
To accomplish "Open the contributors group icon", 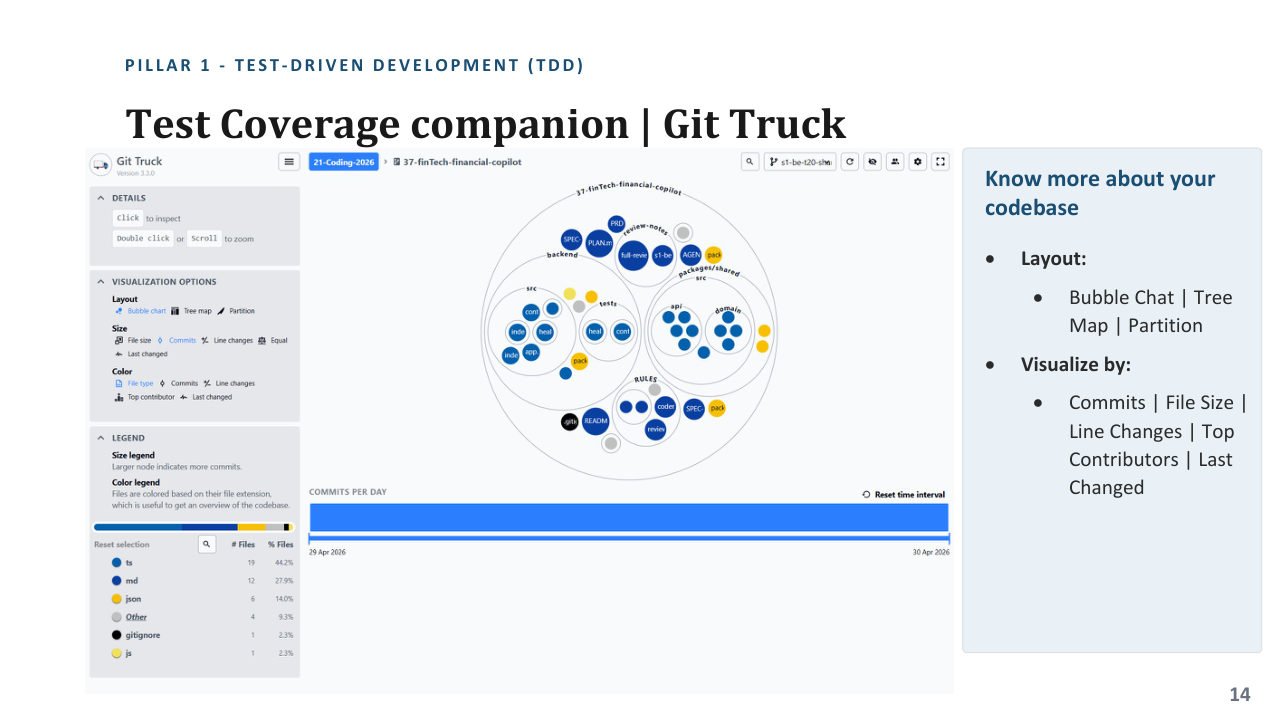I will (x=895, y=161).
